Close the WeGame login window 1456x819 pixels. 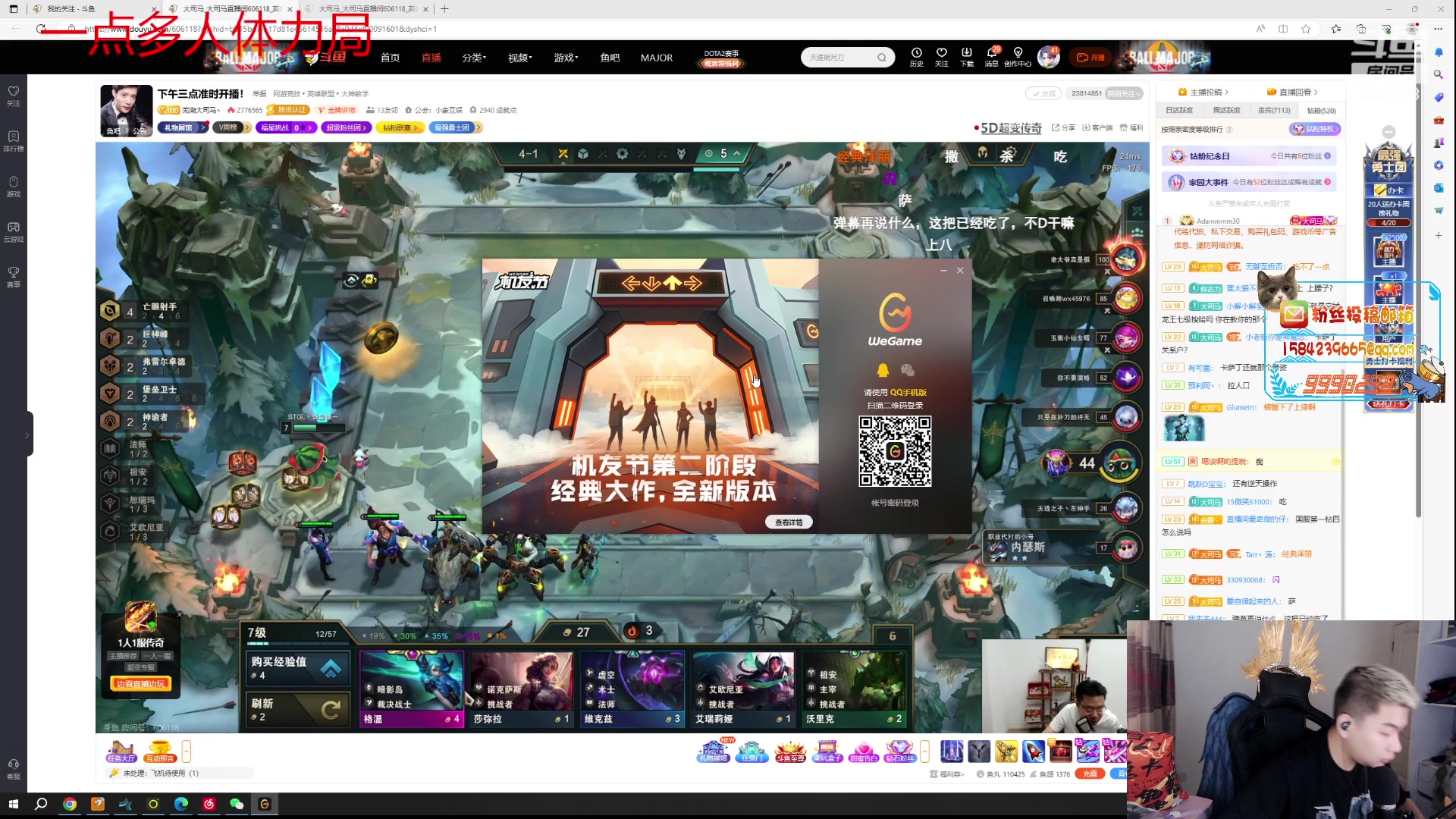(960, 270)
